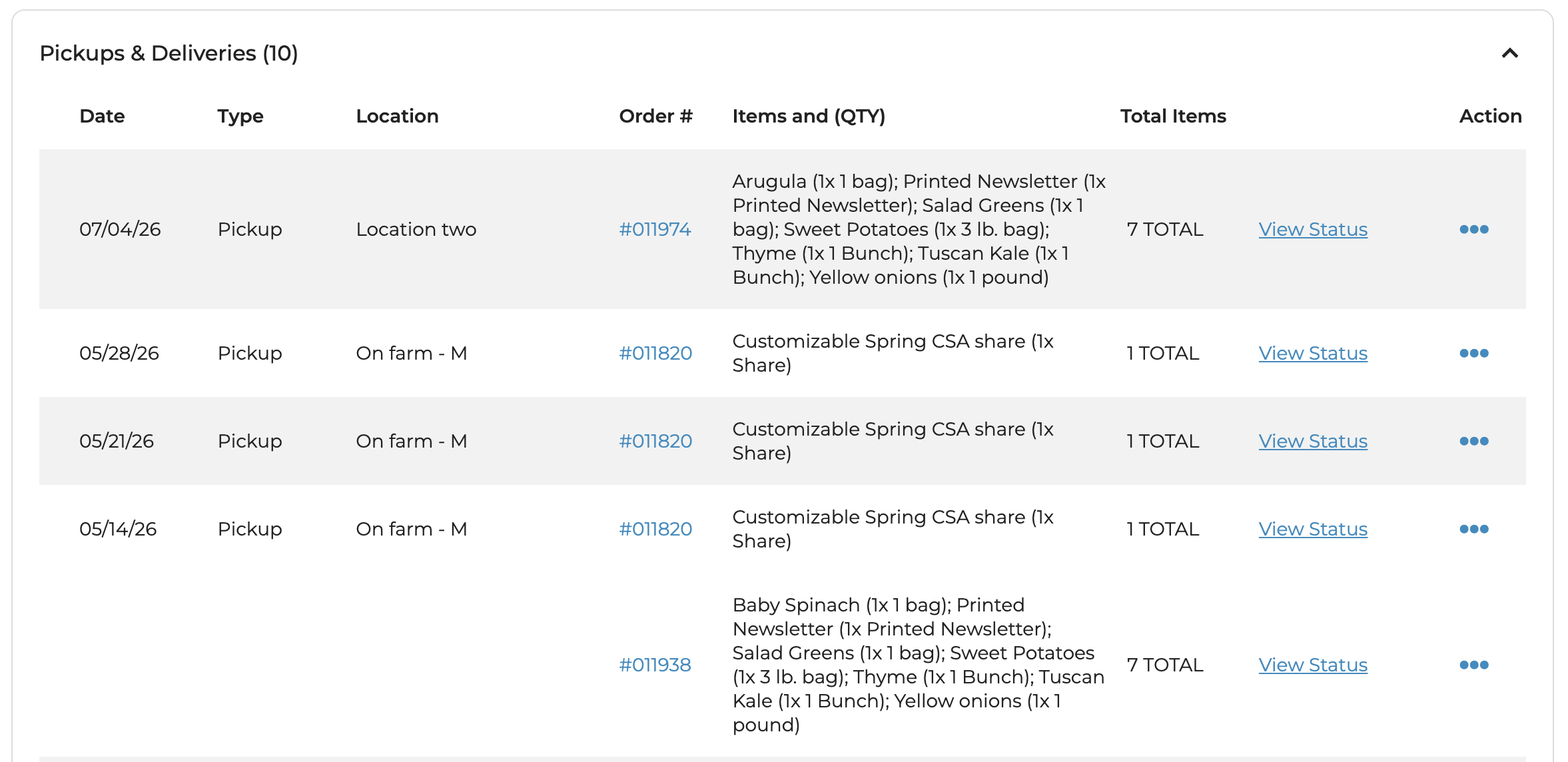The image size is (1568, 762).
Task: Open actions menu for 07/04/26 pickup
Action: [1473, 229]
